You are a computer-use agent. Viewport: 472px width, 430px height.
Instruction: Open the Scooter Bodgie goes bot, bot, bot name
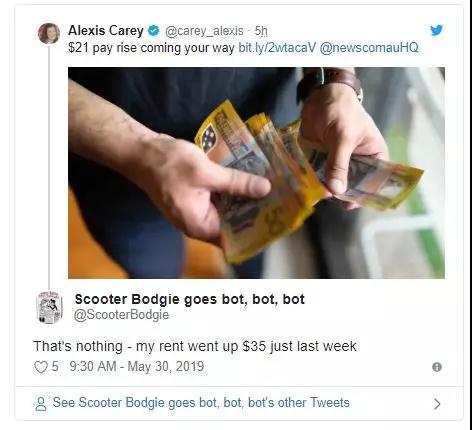pyautogui.click(x=190, y=299)
